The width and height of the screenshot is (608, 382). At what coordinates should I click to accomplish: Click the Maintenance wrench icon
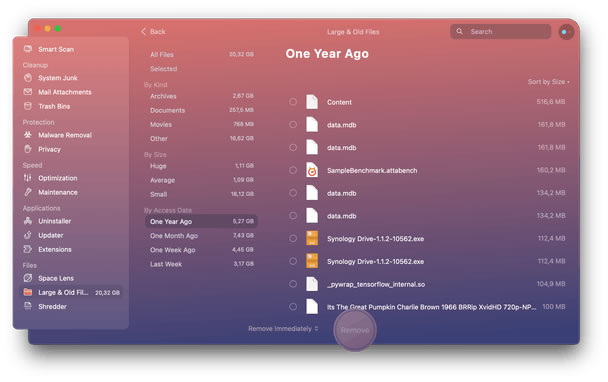coord(28,192)
